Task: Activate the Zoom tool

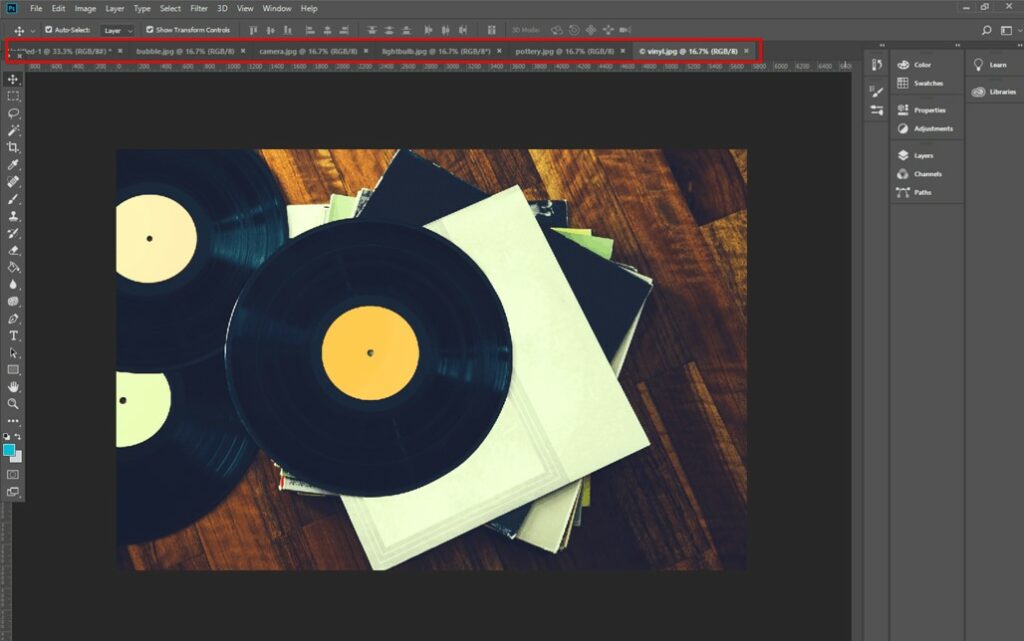Action: click(x=13, y=404)
